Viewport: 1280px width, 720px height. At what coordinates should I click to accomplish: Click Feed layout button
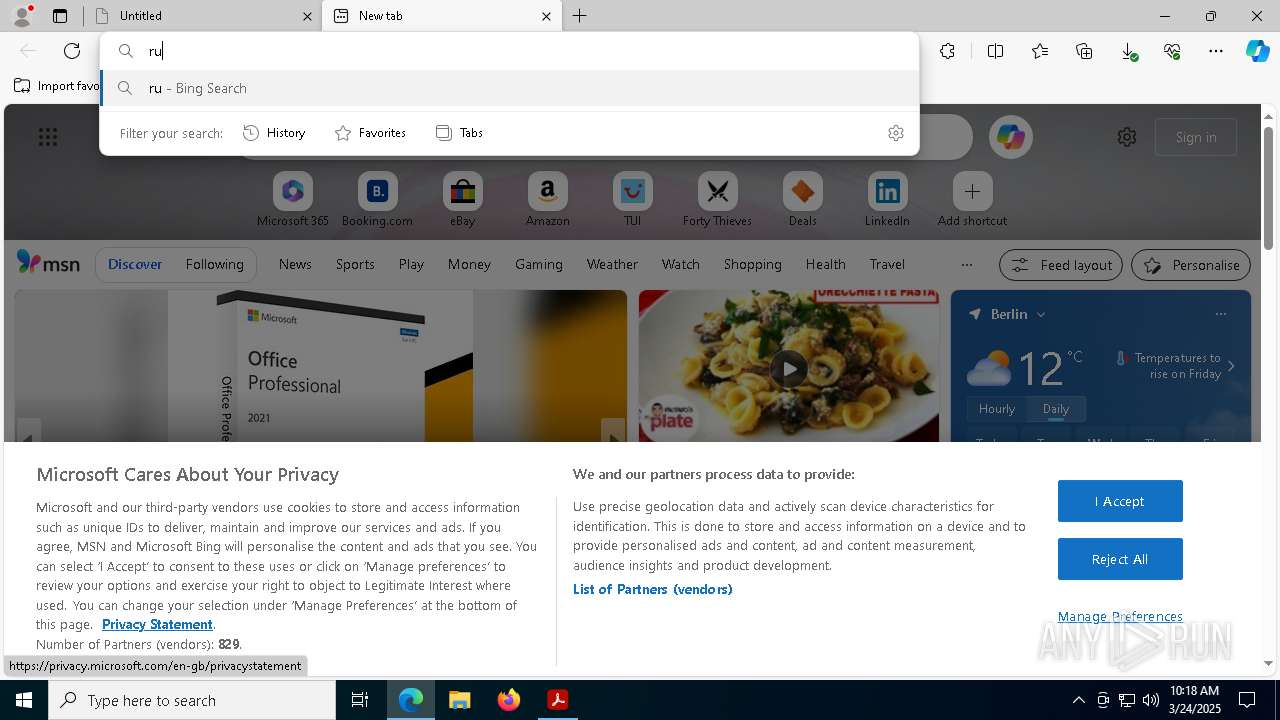(1061, 265)
